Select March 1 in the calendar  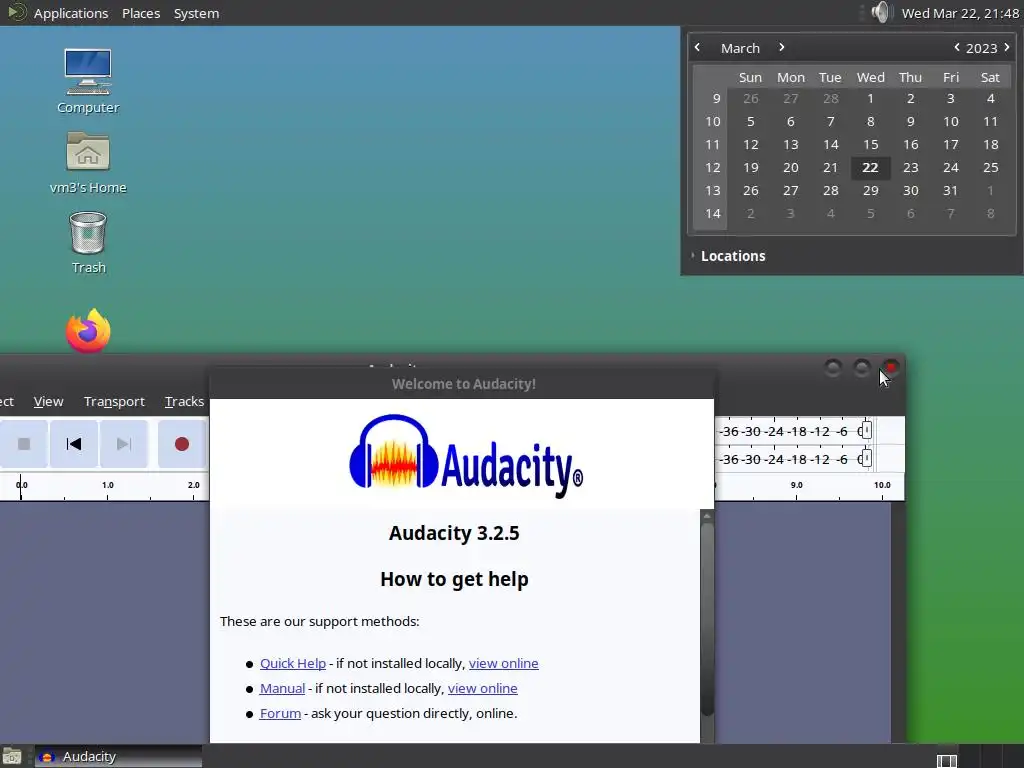[x=871, y=99]
